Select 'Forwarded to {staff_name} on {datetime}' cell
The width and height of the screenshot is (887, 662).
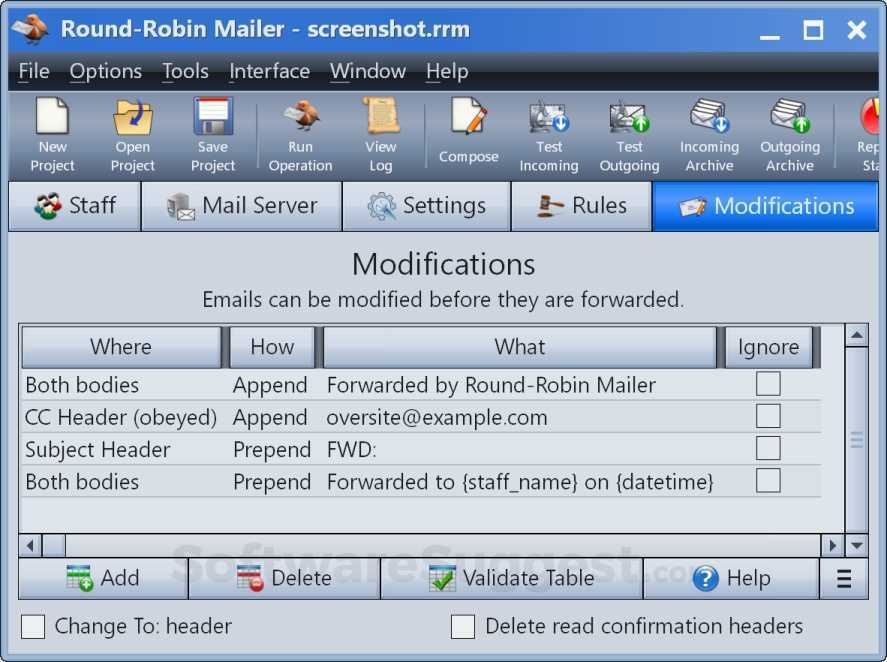pos(520,482)
